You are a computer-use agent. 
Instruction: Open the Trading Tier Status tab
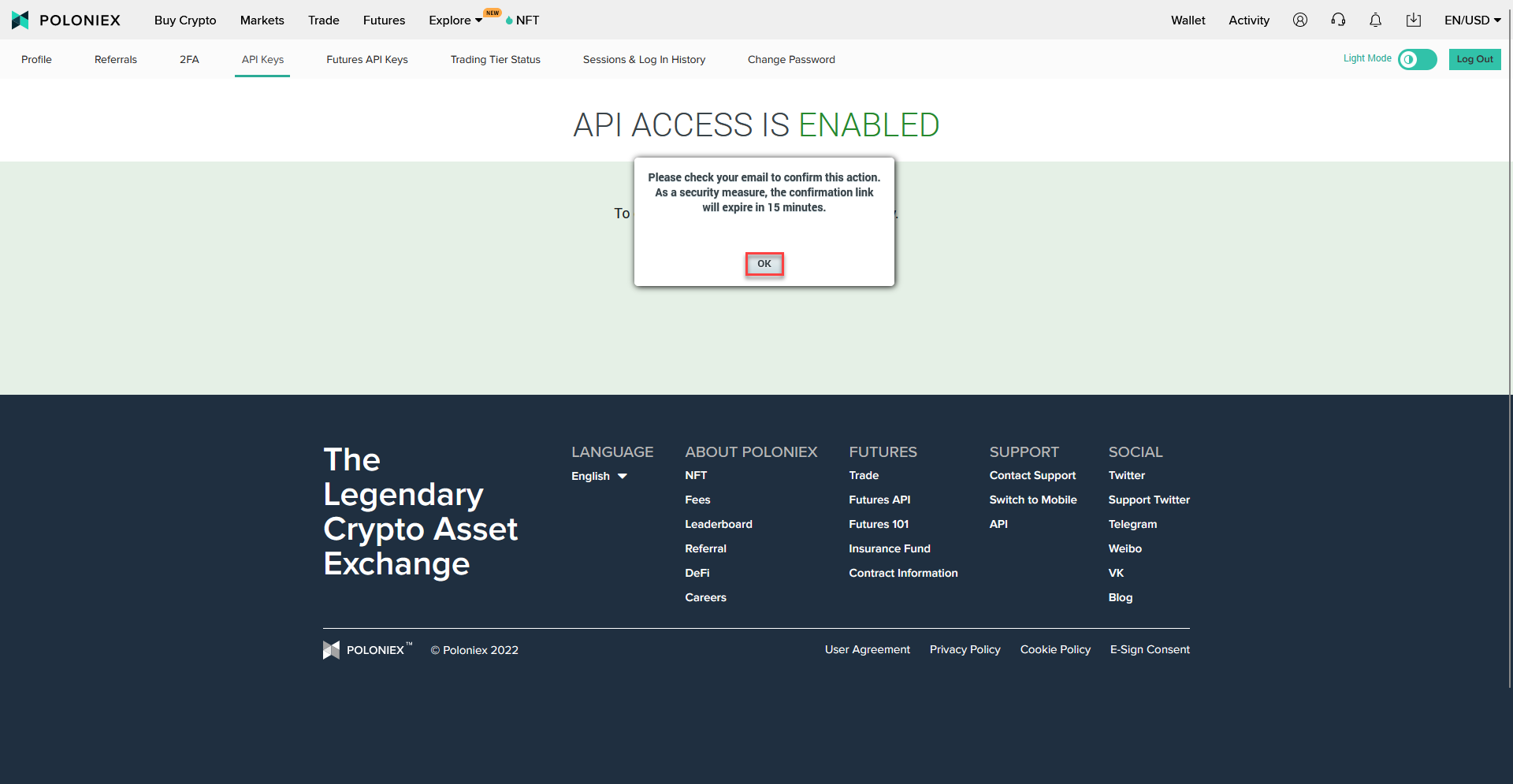coord(496,59)
